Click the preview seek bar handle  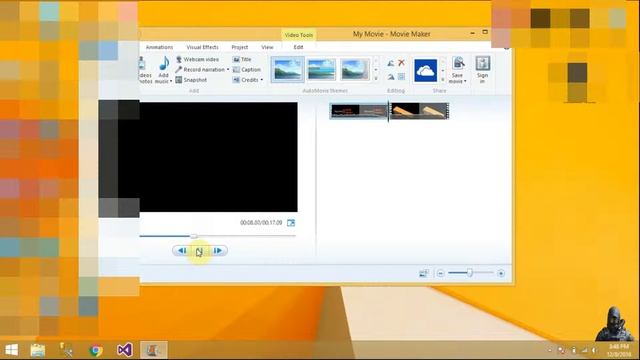(x=194, y=236)
